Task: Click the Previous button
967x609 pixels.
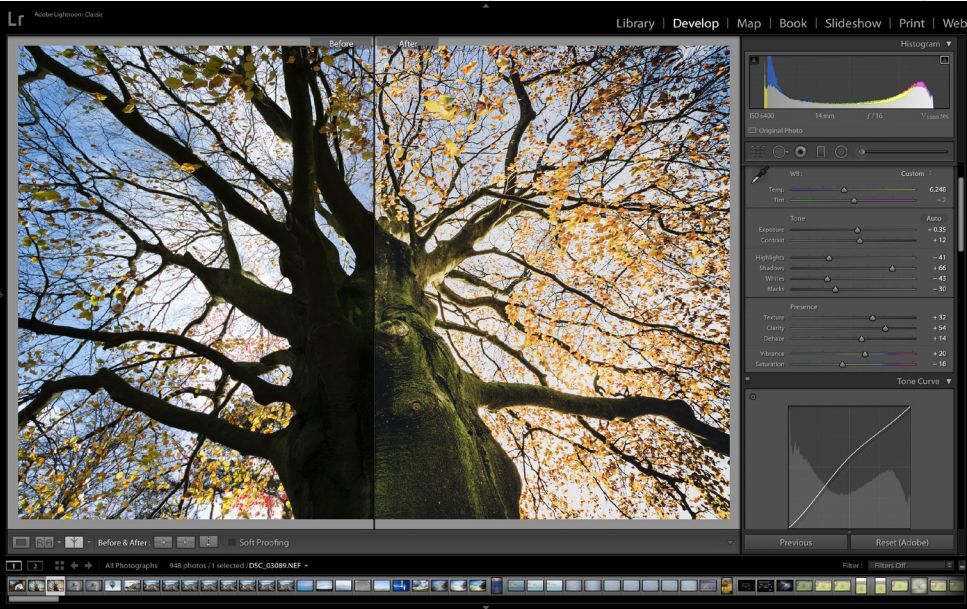Action: (x=795, y=542)
